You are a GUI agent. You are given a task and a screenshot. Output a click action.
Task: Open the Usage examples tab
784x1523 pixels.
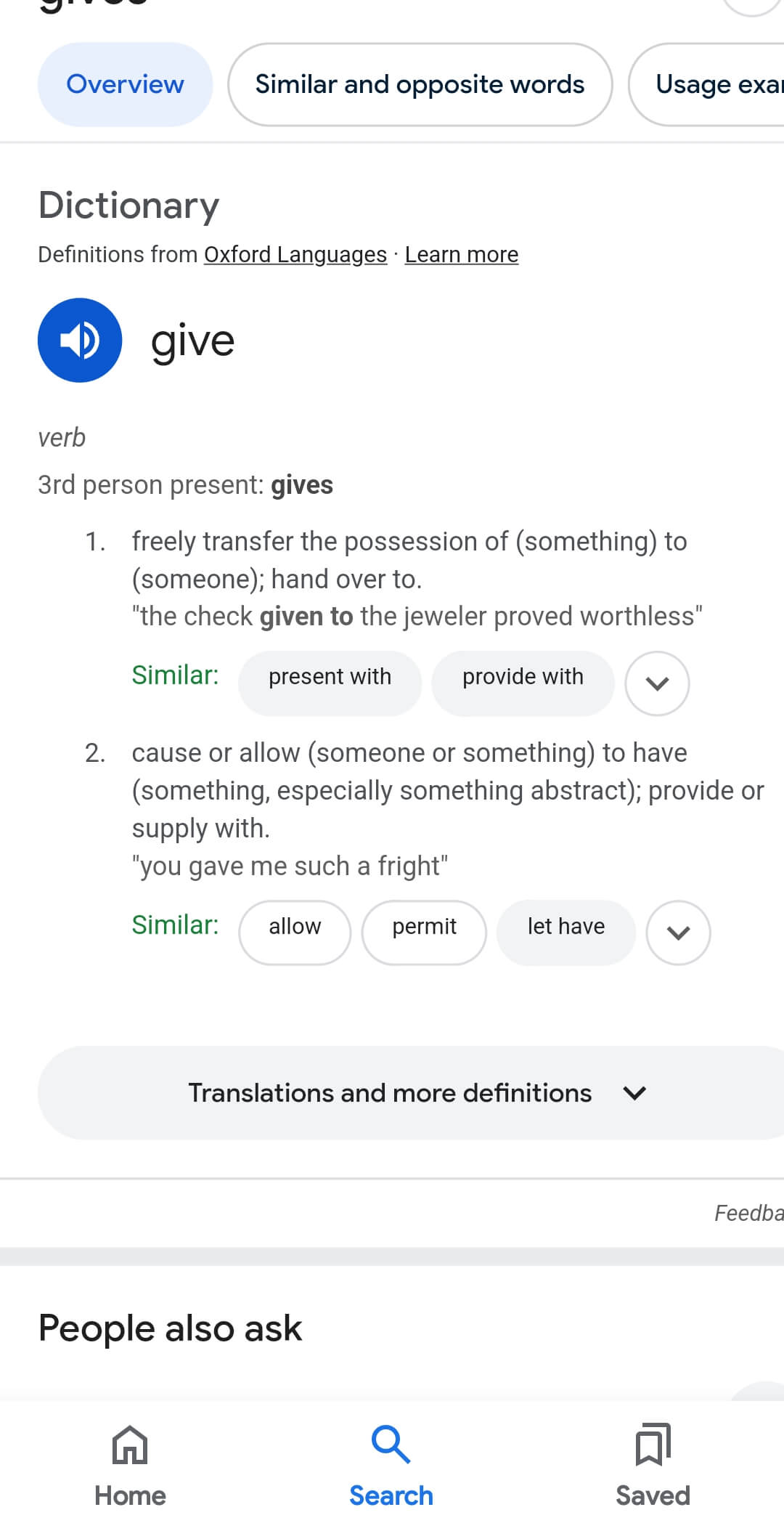(715, 84)
